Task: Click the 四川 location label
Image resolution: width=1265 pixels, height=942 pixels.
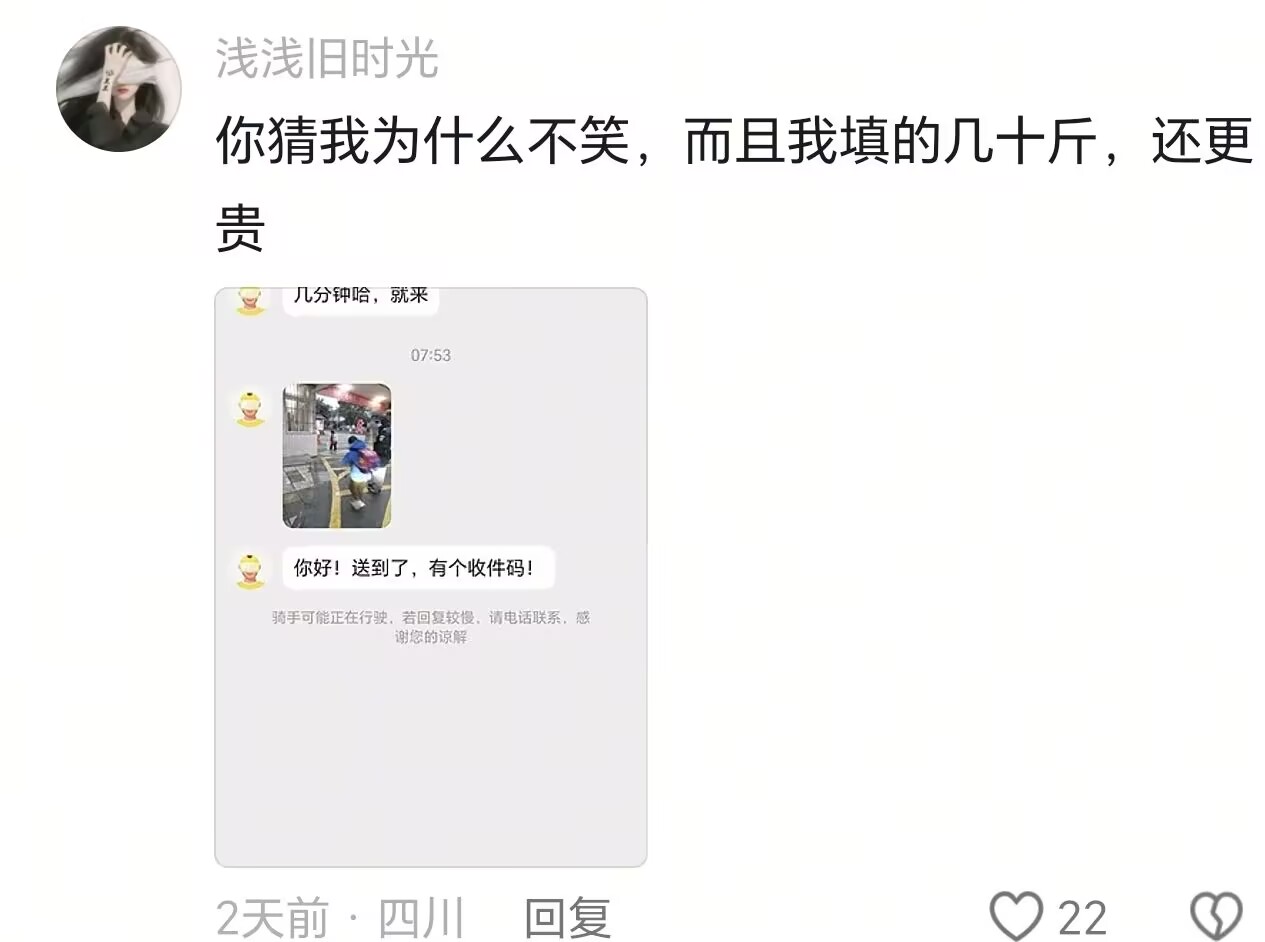Action: [421, 918]
